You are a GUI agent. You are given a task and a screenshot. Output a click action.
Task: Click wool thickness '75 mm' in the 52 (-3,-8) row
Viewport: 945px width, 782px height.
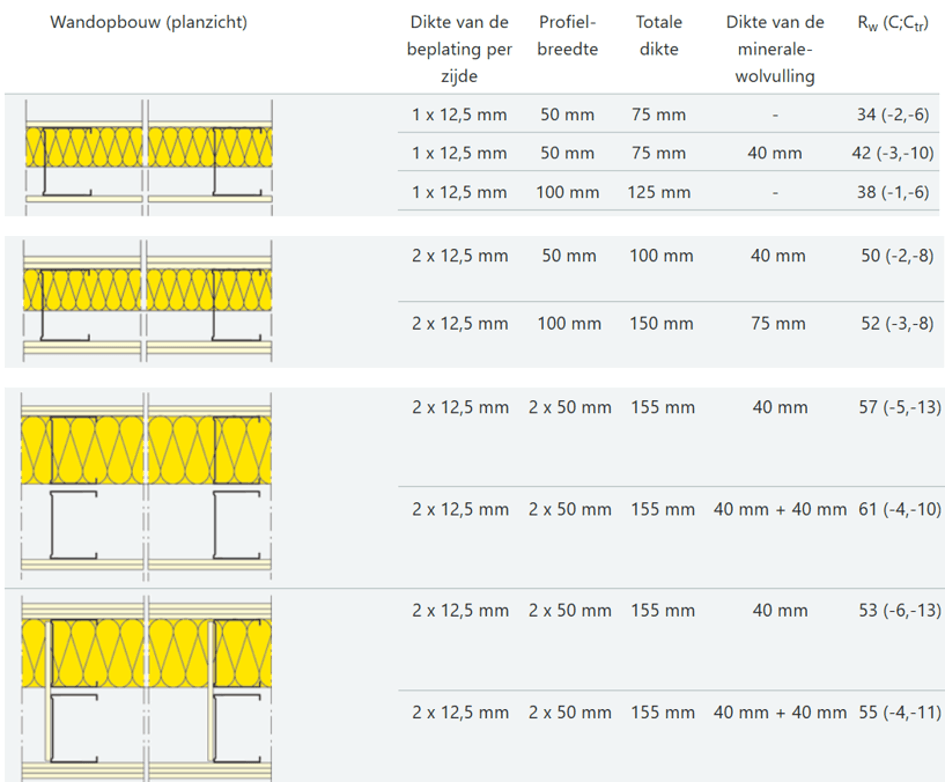pyautogui.click(x=778, y=324)
